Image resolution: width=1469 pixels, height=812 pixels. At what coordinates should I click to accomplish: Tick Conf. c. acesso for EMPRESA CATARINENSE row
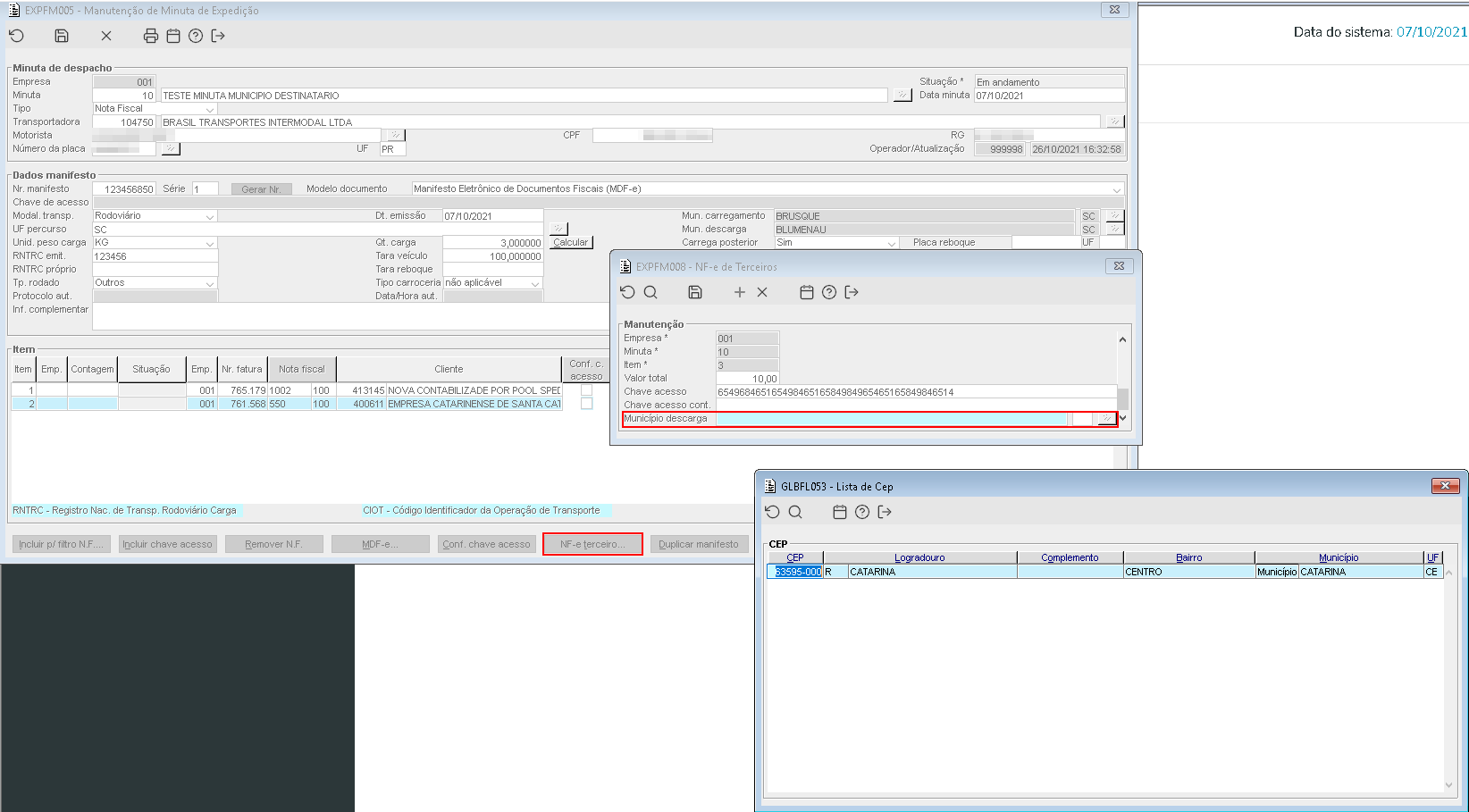point(586,404)
